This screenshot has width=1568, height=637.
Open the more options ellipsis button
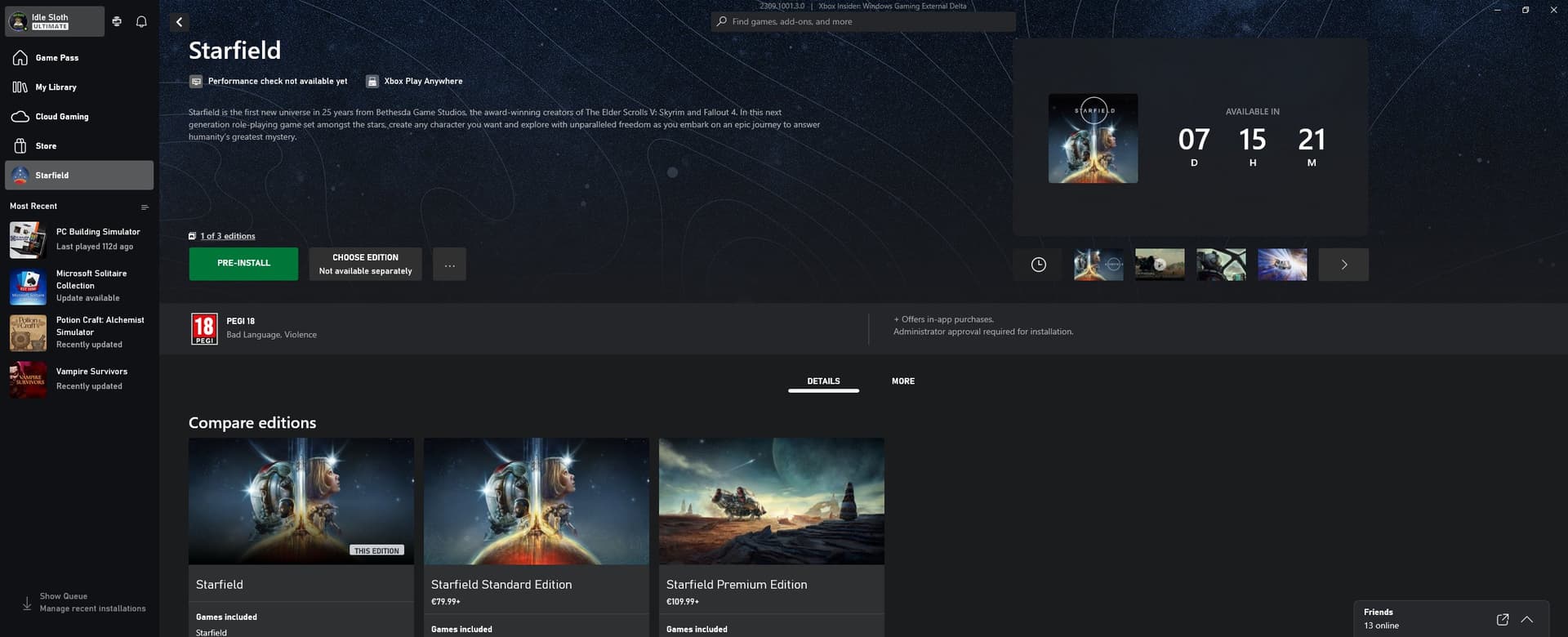pyautogui.click(x=449, y=265)
